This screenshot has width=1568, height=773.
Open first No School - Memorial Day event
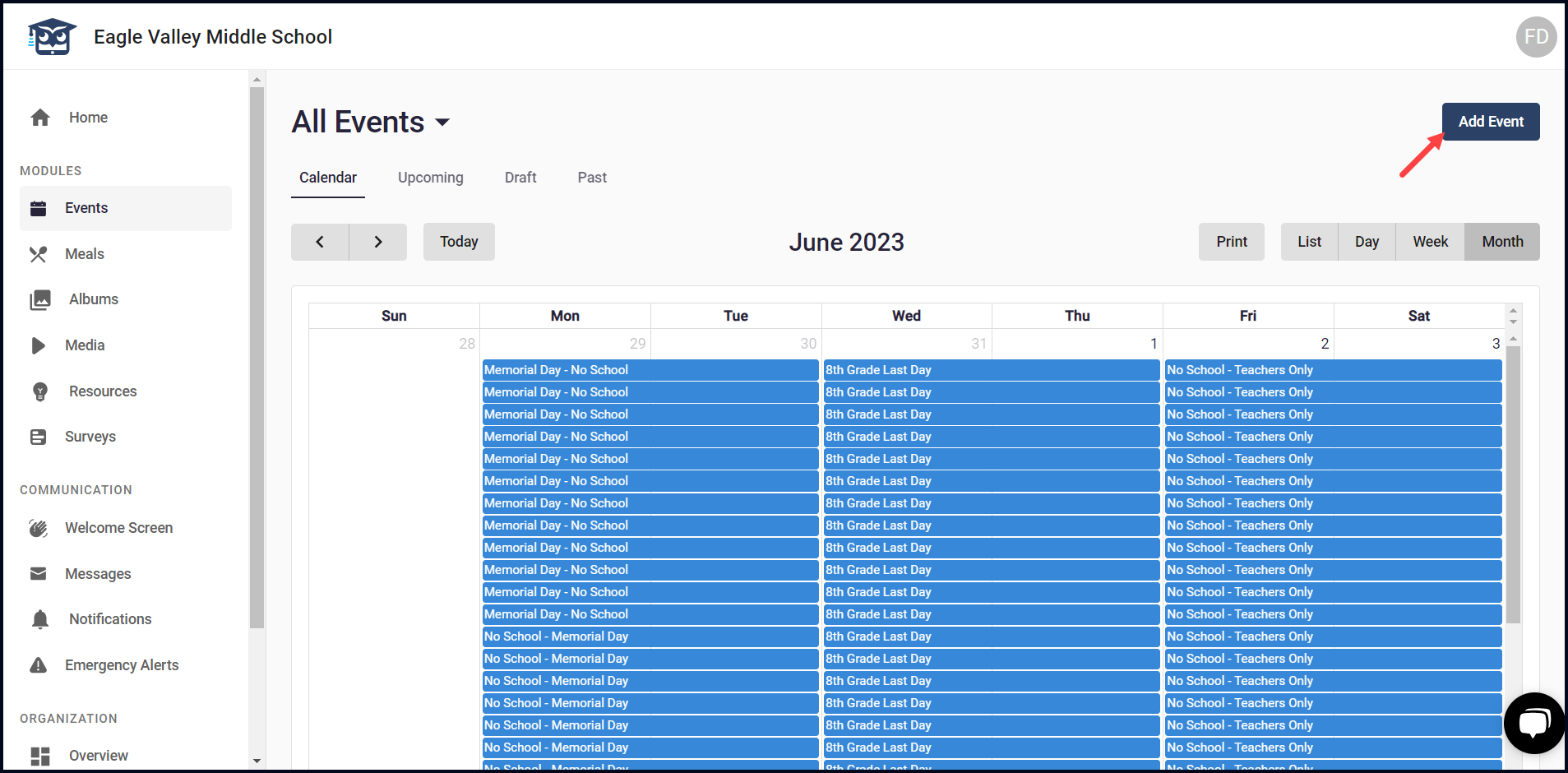[650, 636]
